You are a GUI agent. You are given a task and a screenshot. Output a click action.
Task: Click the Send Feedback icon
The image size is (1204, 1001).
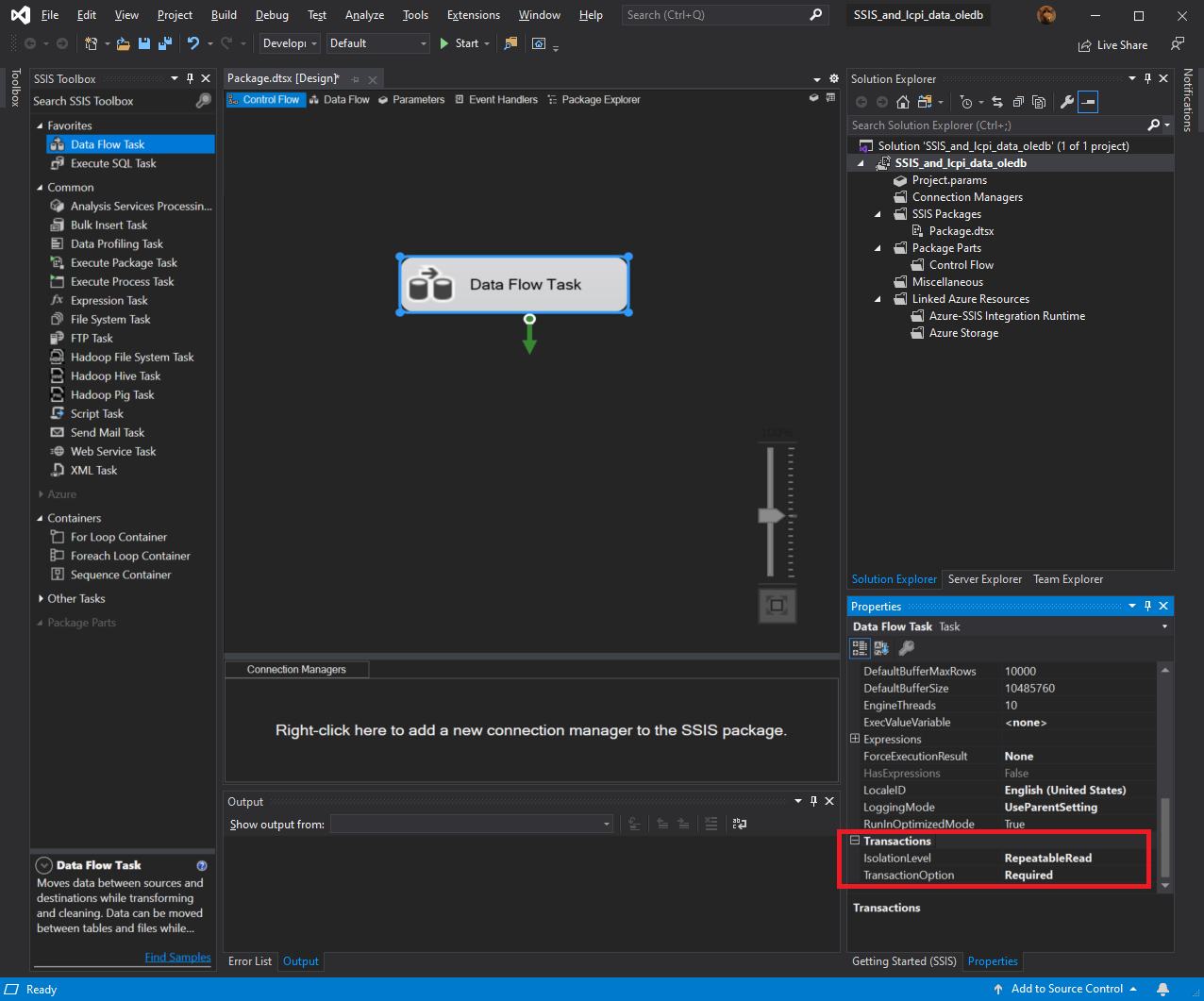(1178, 44)
